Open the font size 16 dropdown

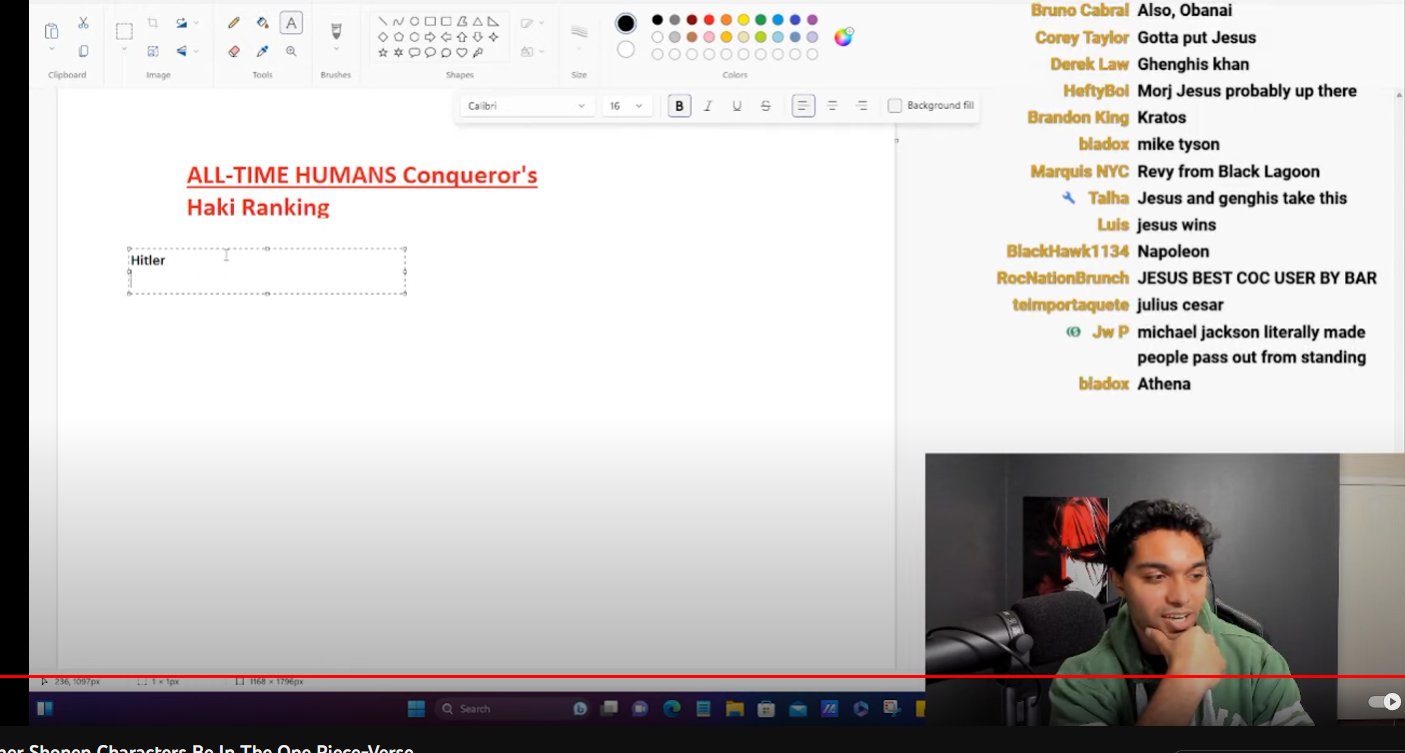pos(627,105)
